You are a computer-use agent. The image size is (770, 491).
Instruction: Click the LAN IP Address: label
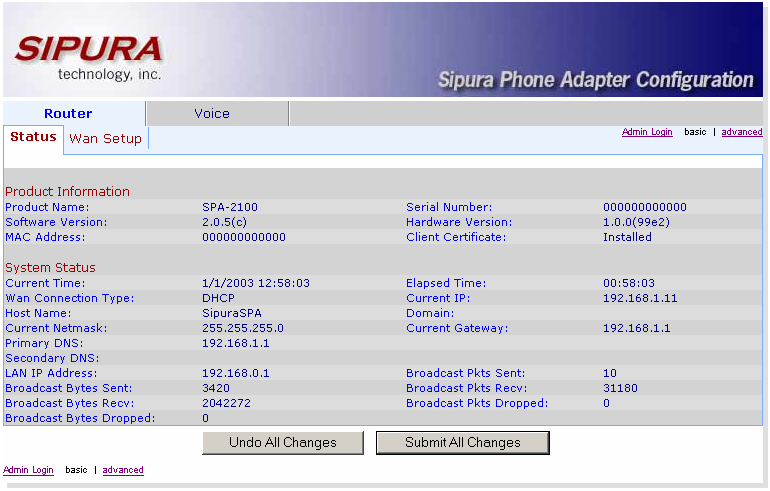[51, 373]
